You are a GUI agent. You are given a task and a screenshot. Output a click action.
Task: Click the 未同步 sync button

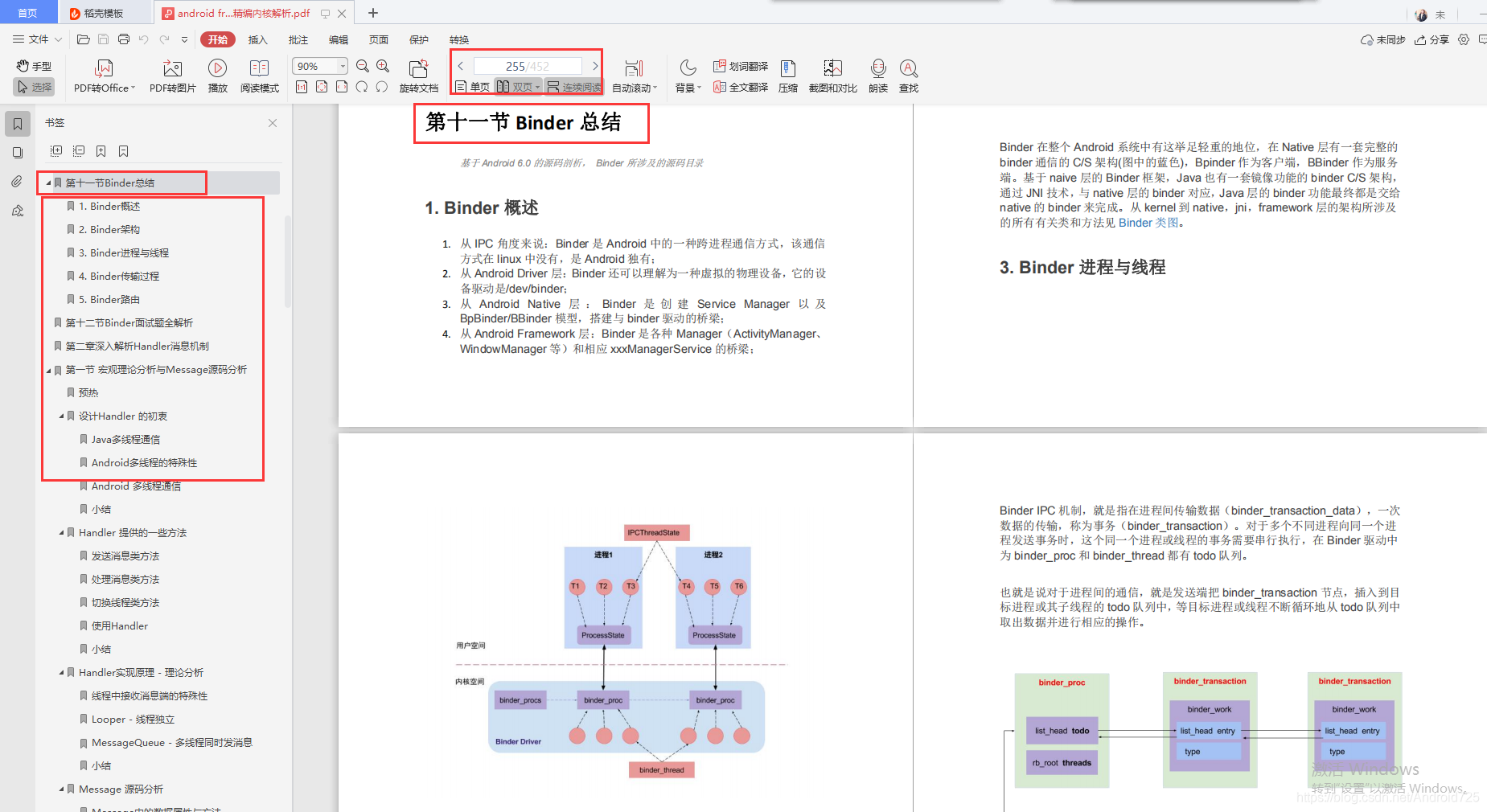(1382, 39)
